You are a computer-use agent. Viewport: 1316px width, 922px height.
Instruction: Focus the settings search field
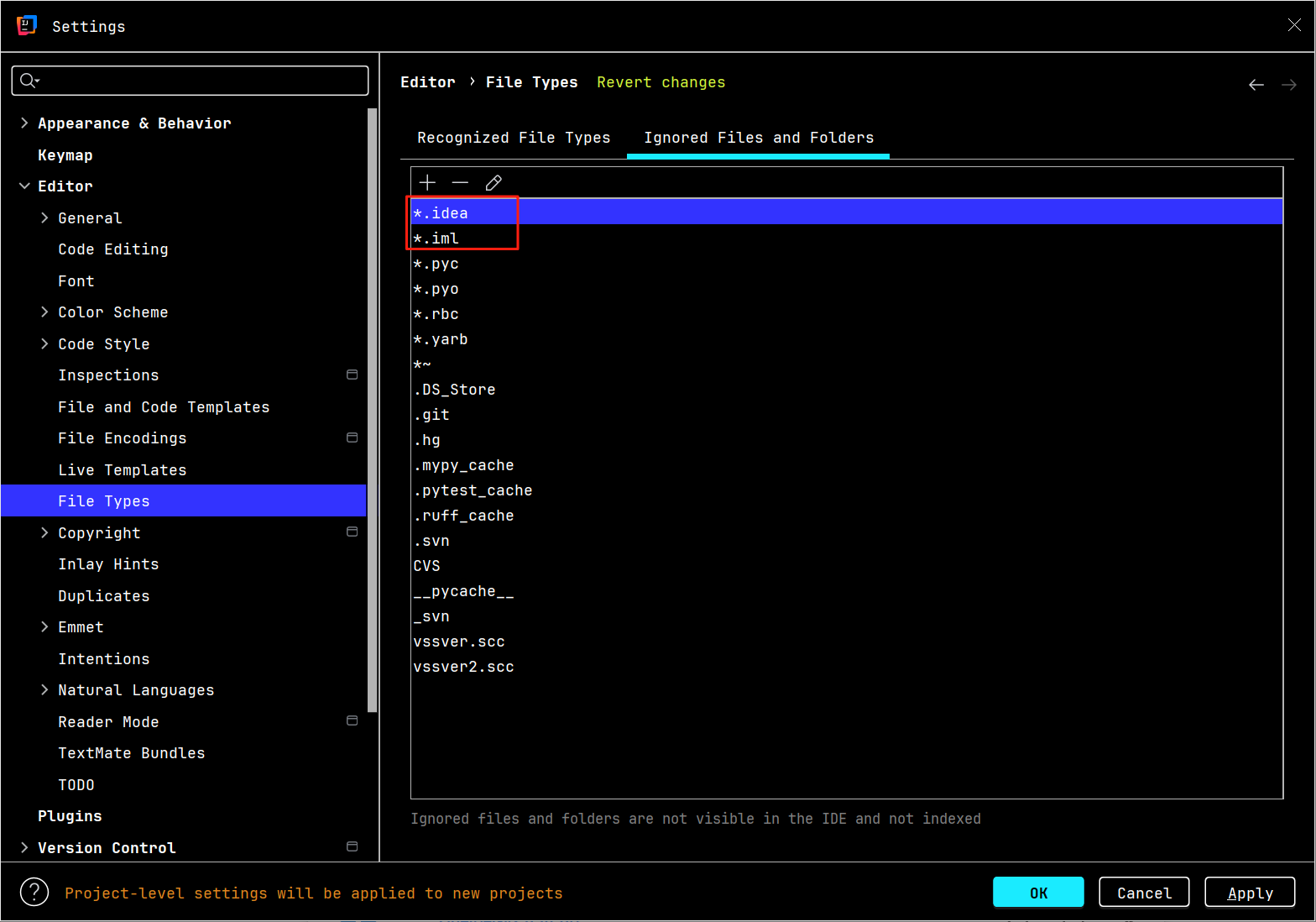pos(201,81)
